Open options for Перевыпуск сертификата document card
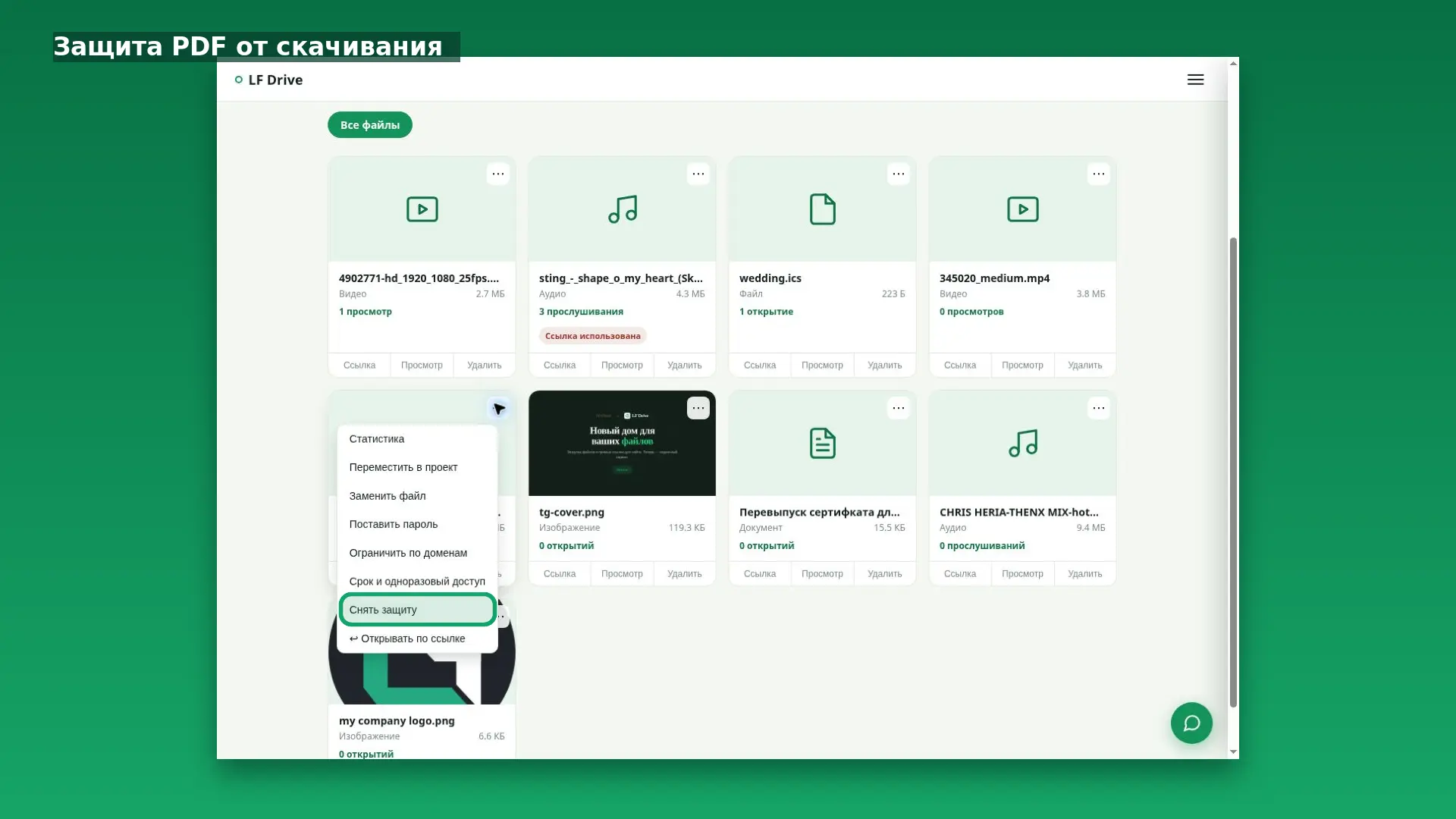The image size is (1456, 819). click(x=899, y=408)
